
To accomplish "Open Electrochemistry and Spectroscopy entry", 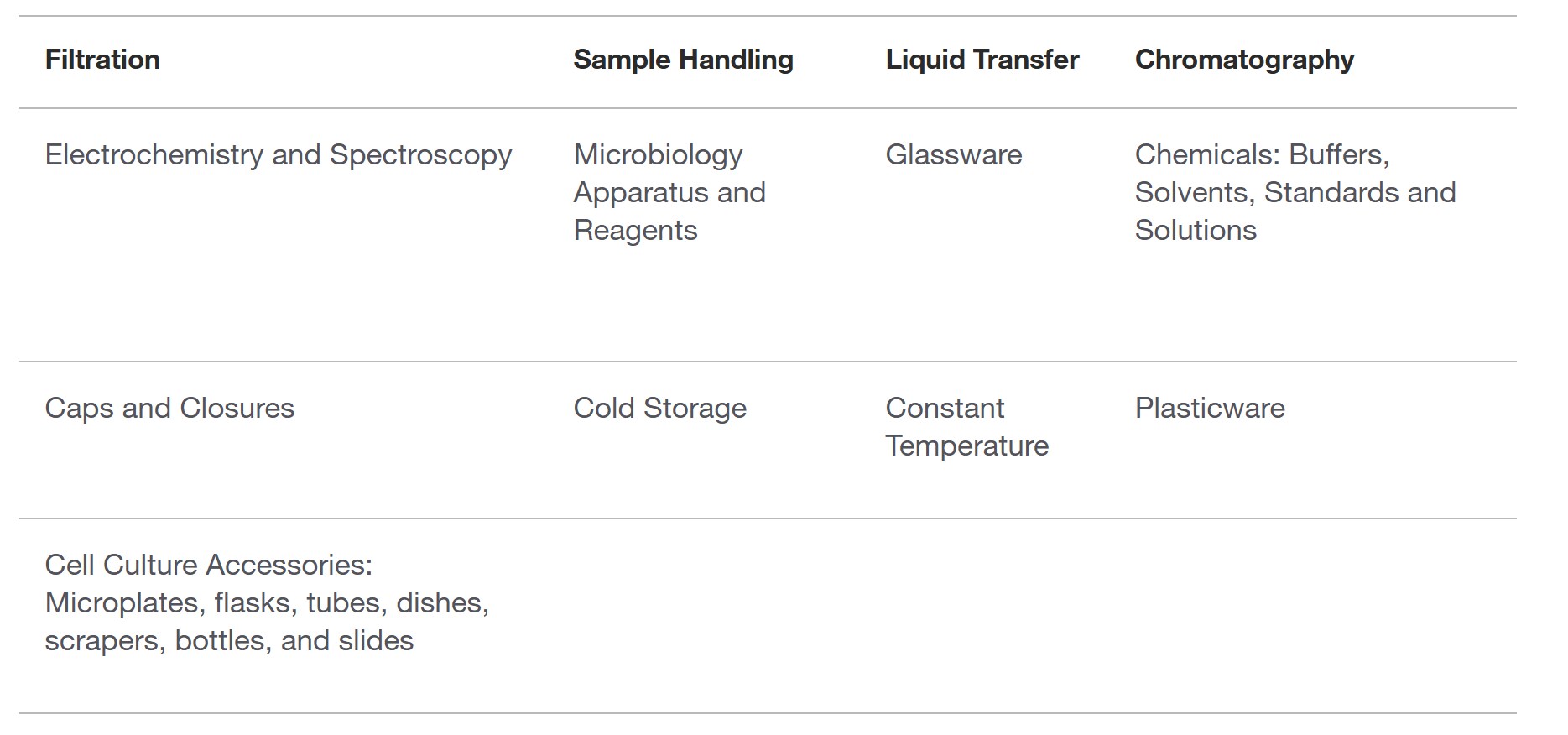I will click(x=278, y=155).
